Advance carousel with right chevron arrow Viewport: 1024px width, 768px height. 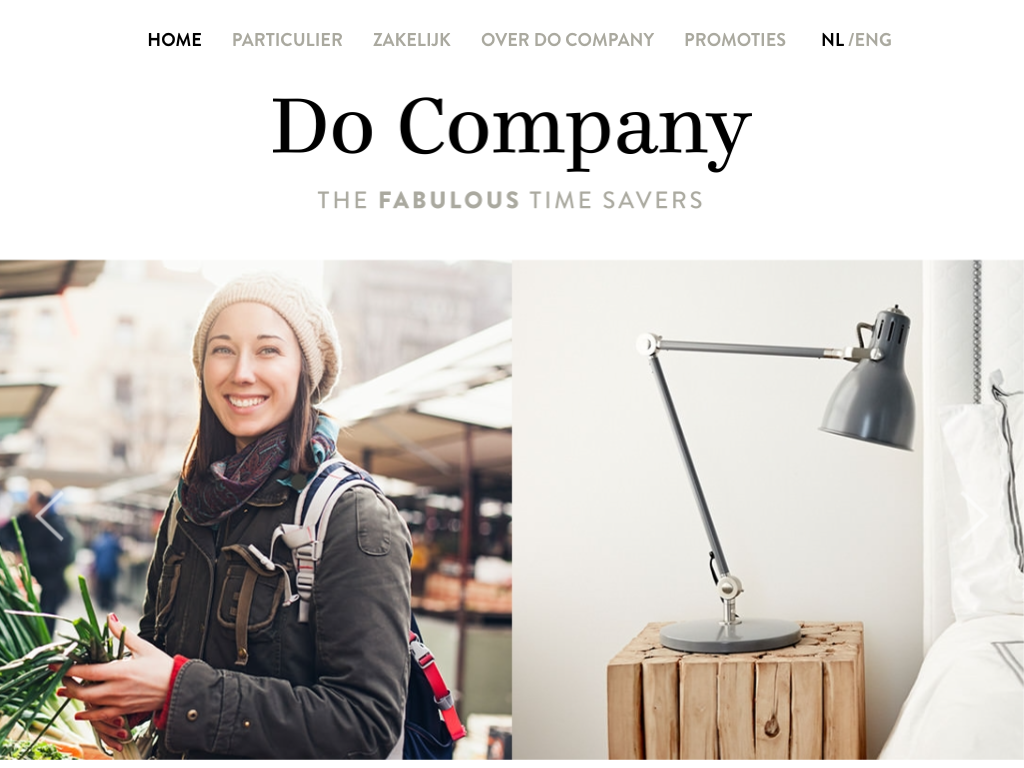(974, 516)
